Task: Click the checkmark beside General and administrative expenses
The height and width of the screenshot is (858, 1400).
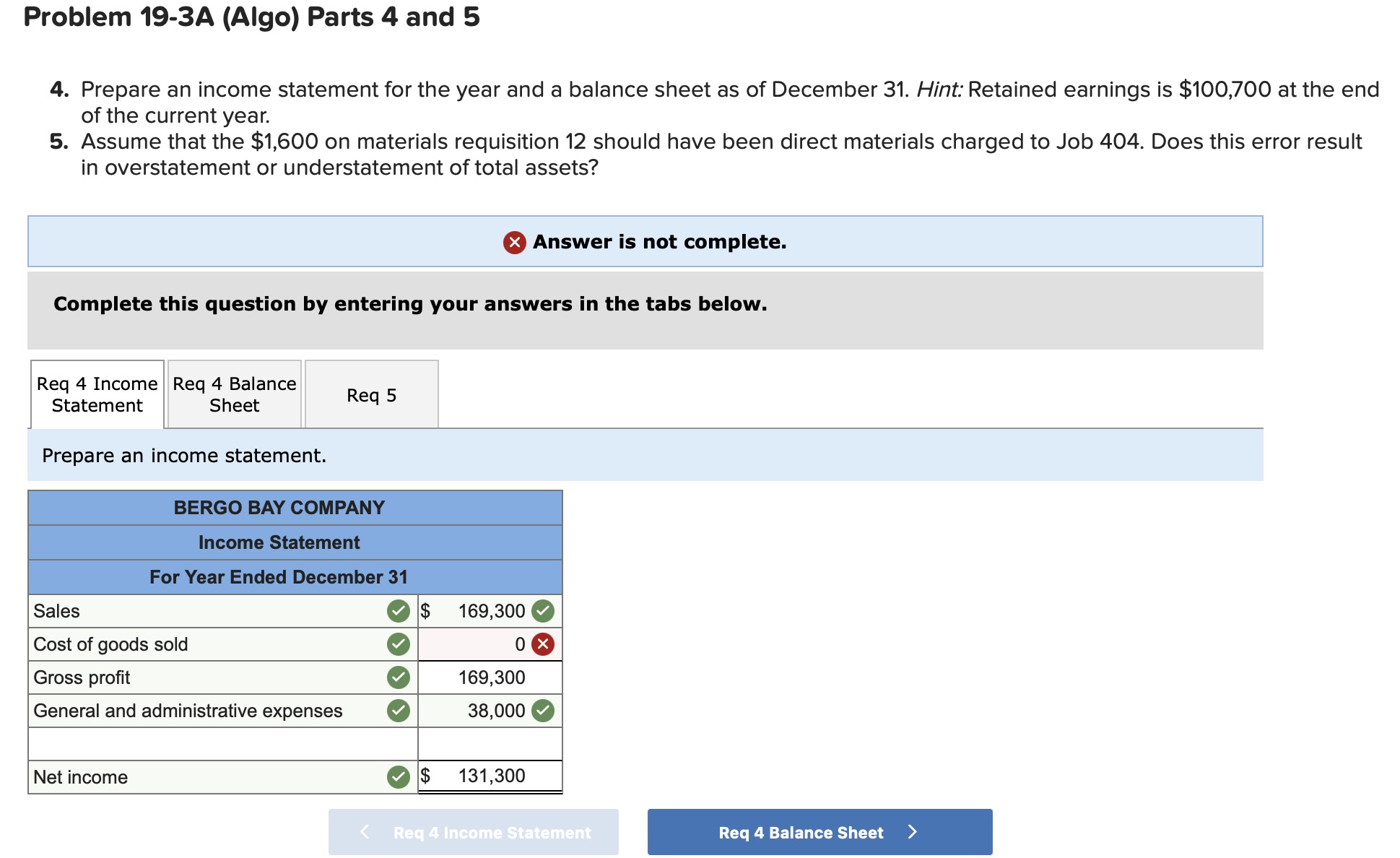Action: [x=399, y=711]
